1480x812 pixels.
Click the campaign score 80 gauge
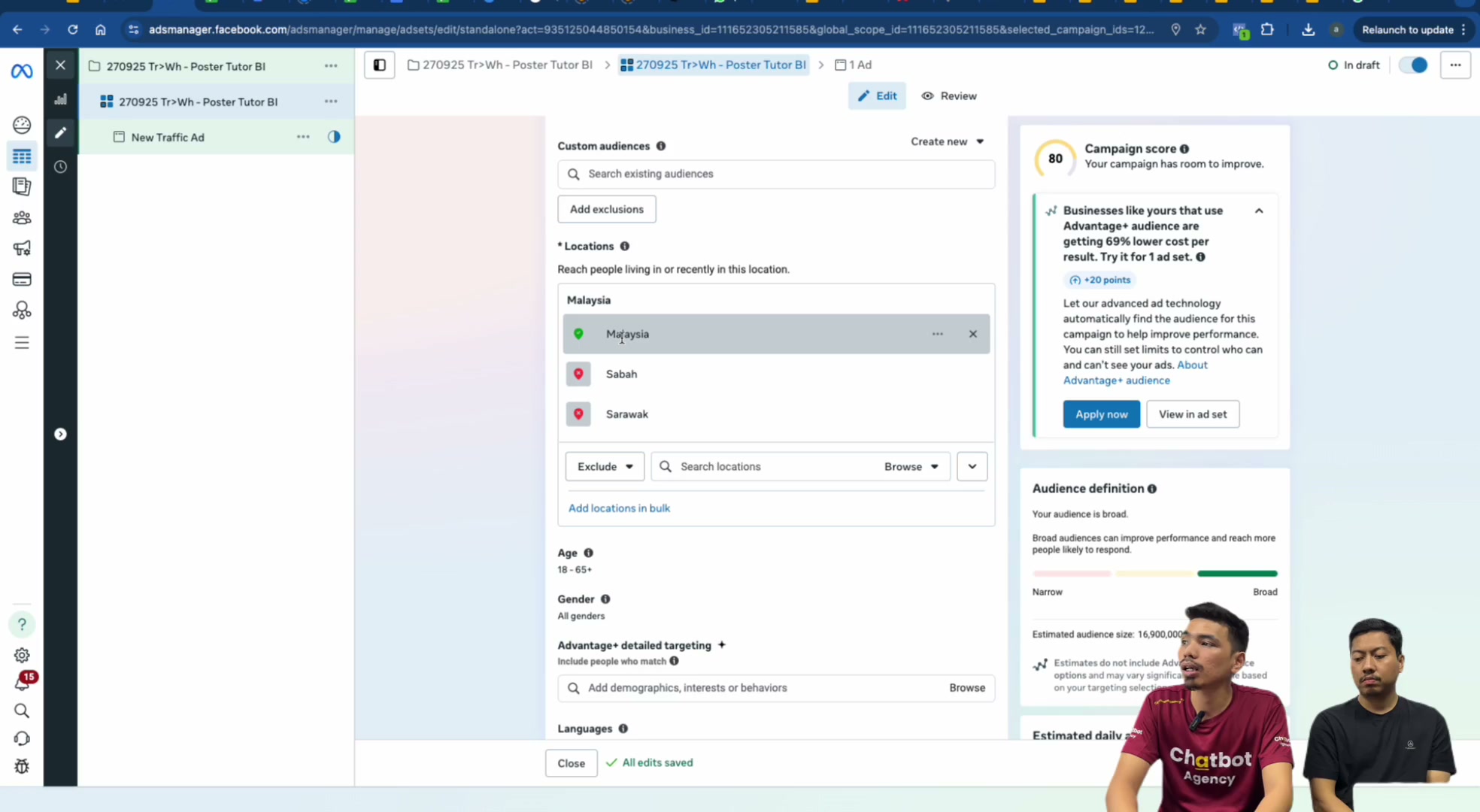(x=1054, y=159)
